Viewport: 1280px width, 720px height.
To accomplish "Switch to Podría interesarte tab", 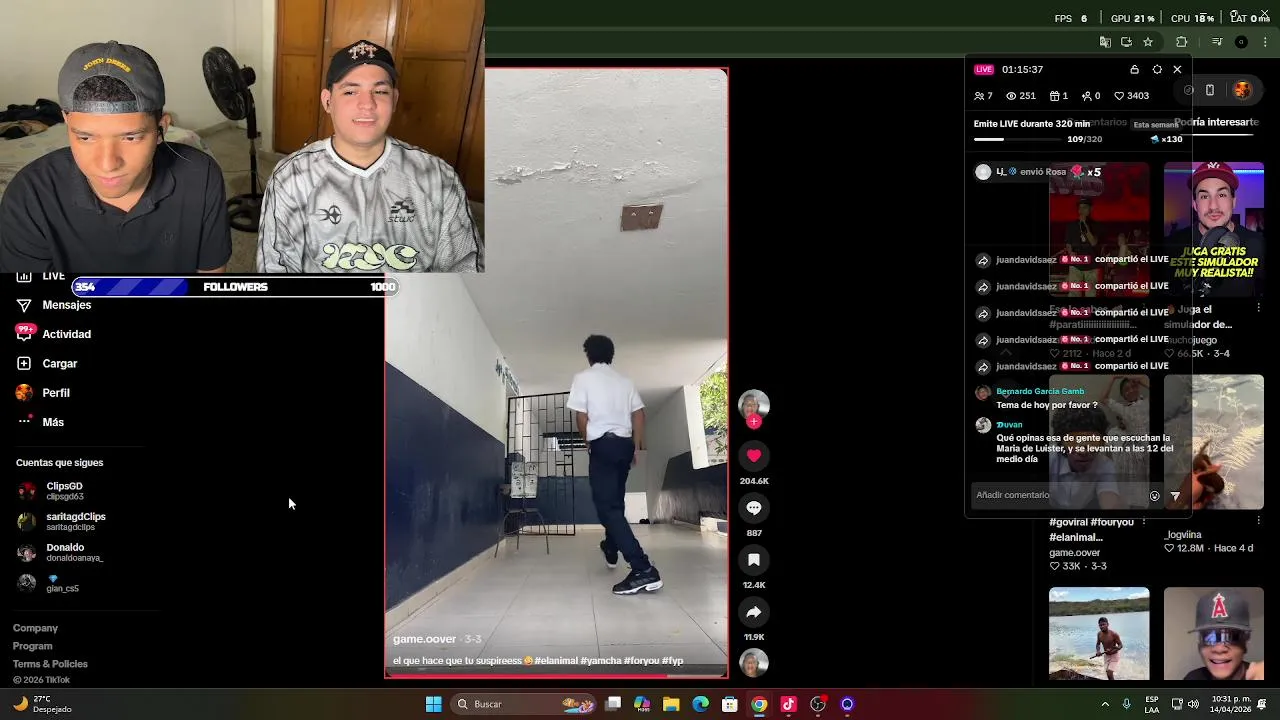I will tap(1219, 122).
